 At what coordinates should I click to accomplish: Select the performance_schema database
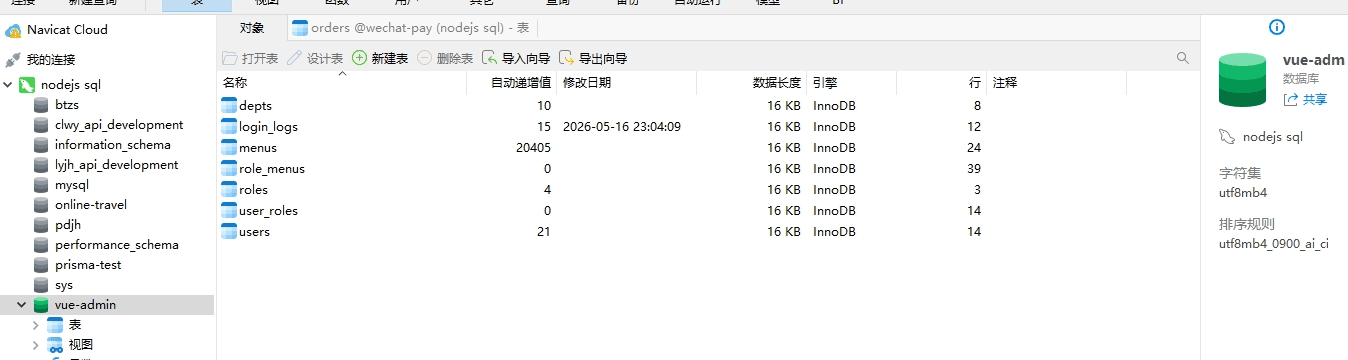tap(117, 245)
